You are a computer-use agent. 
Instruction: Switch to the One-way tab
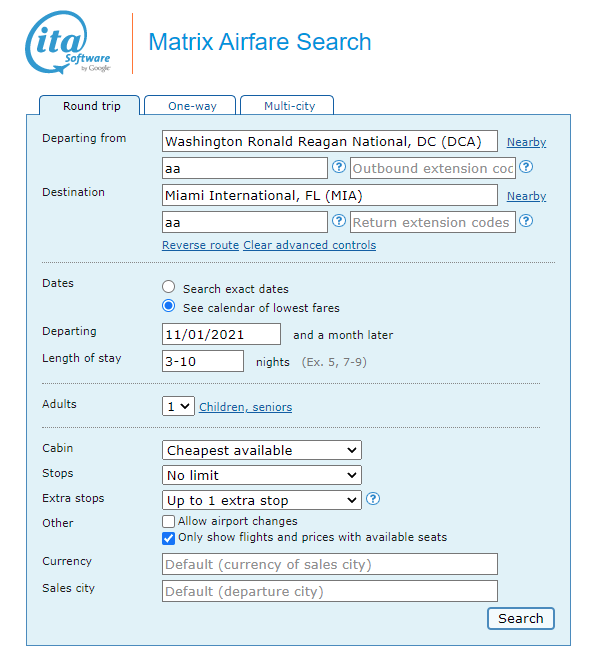coord(189,106)
